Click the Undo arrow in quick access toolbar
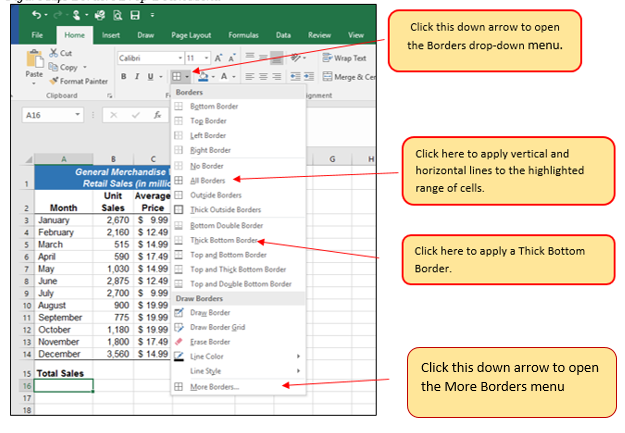Image resolution: width=625 pixels, height=433 pixels. (x=36, y=15)
